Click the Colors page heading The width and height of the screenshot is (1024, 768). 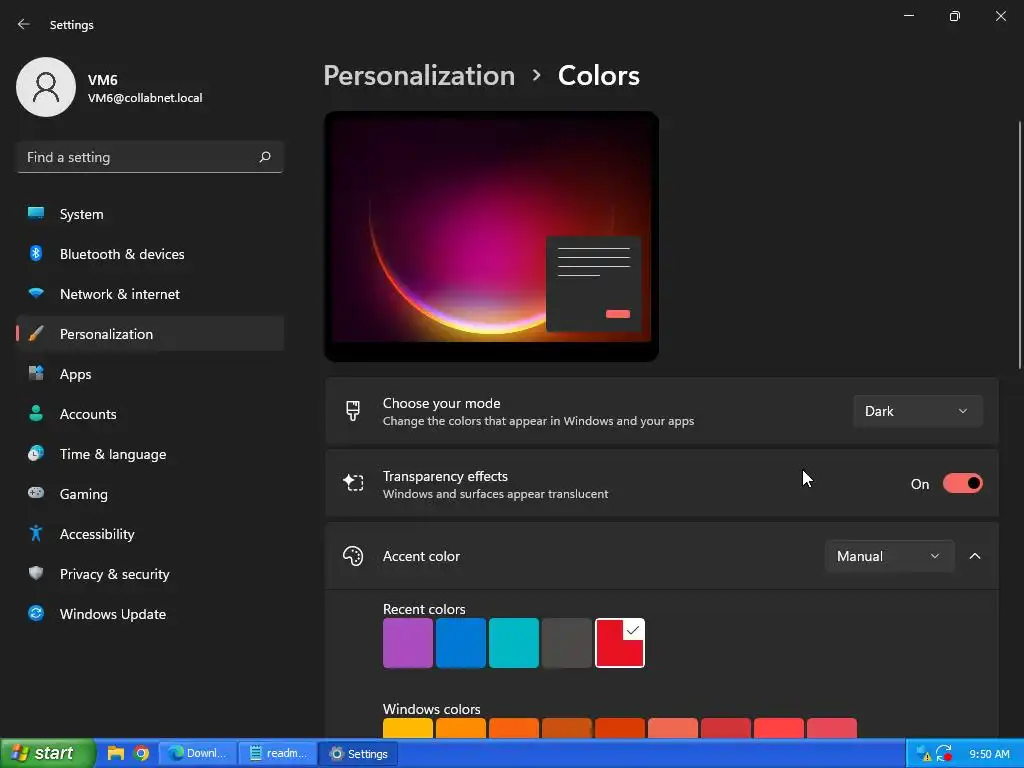click(598, 75)
